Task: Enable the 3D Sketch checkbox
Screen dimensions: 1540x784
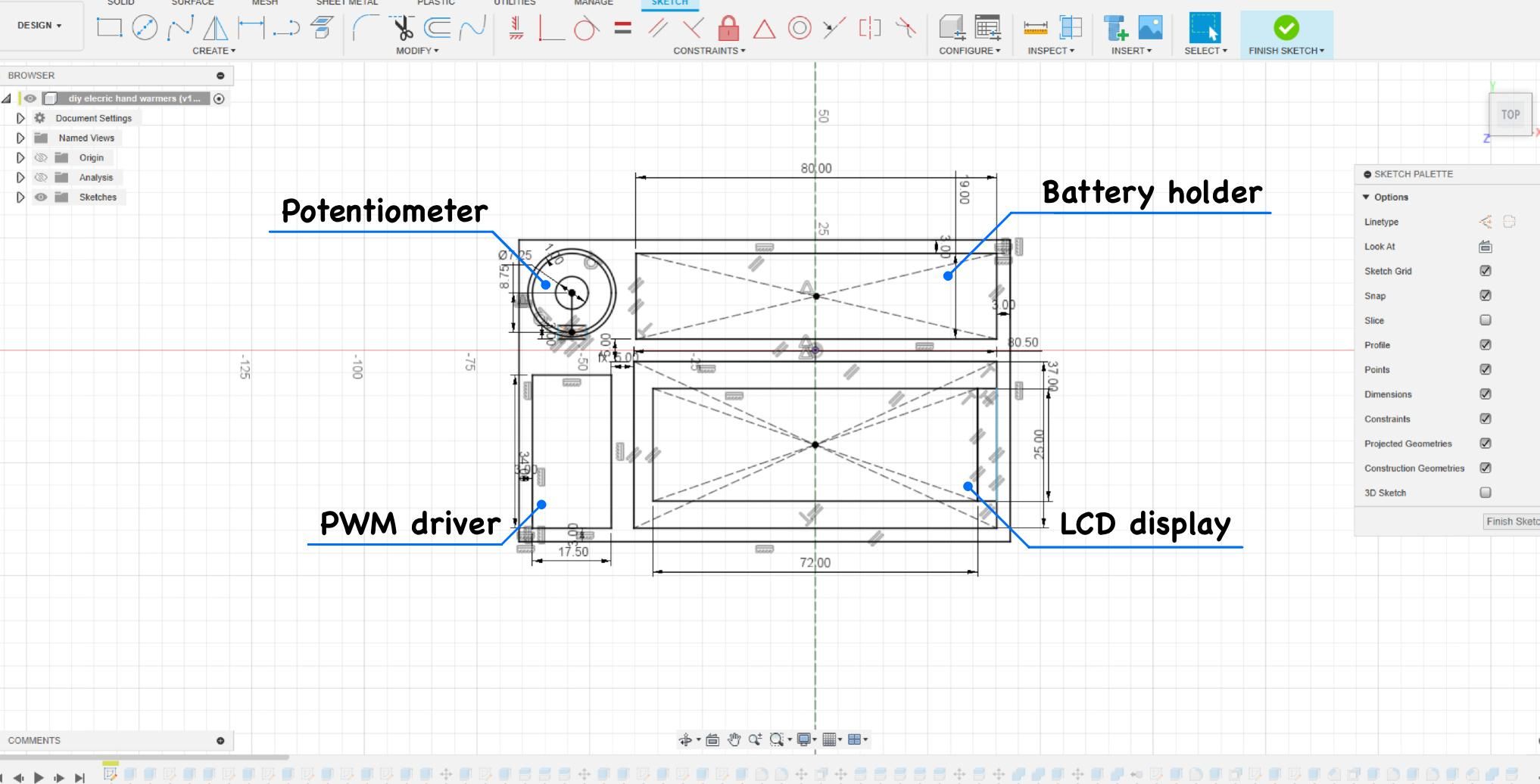Action: [x=1485, y=493]
